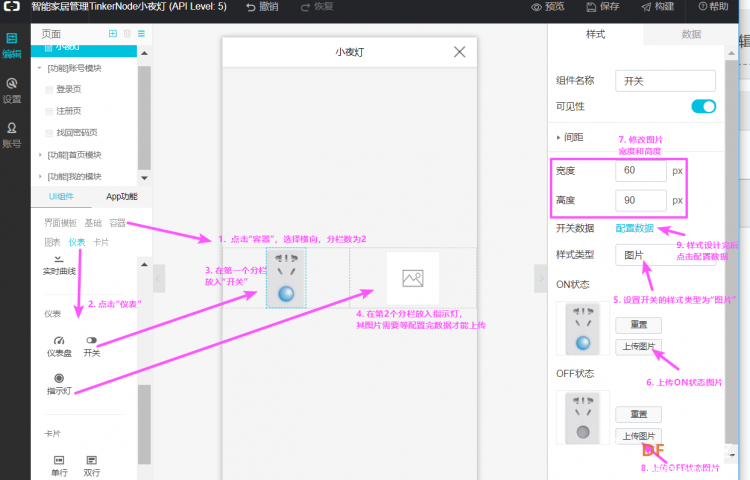Expand the 间距 section
750x480 pixels.
click(x=570, y=137)
